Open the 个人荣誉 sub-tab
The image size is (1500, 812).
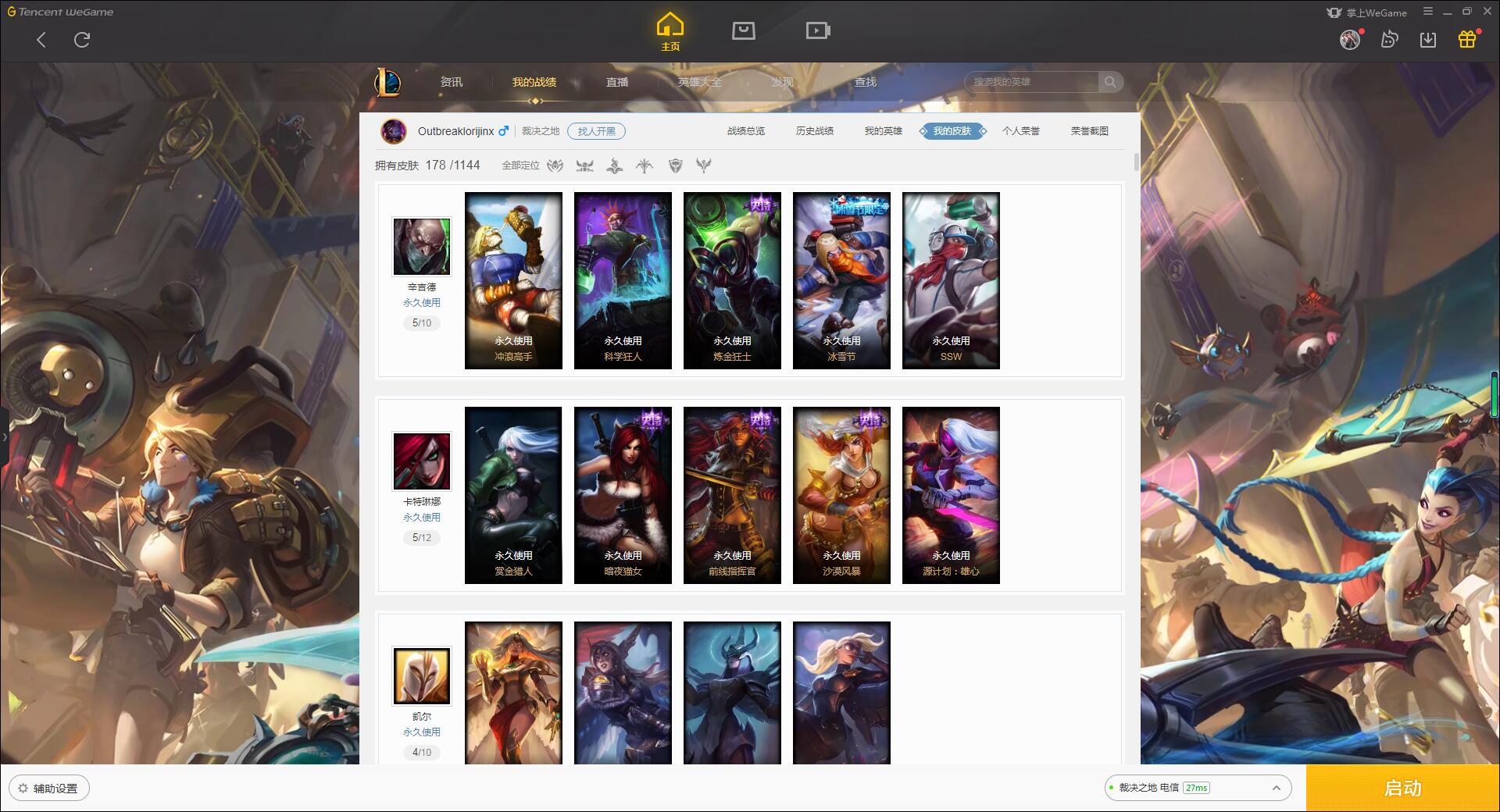click(x=1021, y=131)
